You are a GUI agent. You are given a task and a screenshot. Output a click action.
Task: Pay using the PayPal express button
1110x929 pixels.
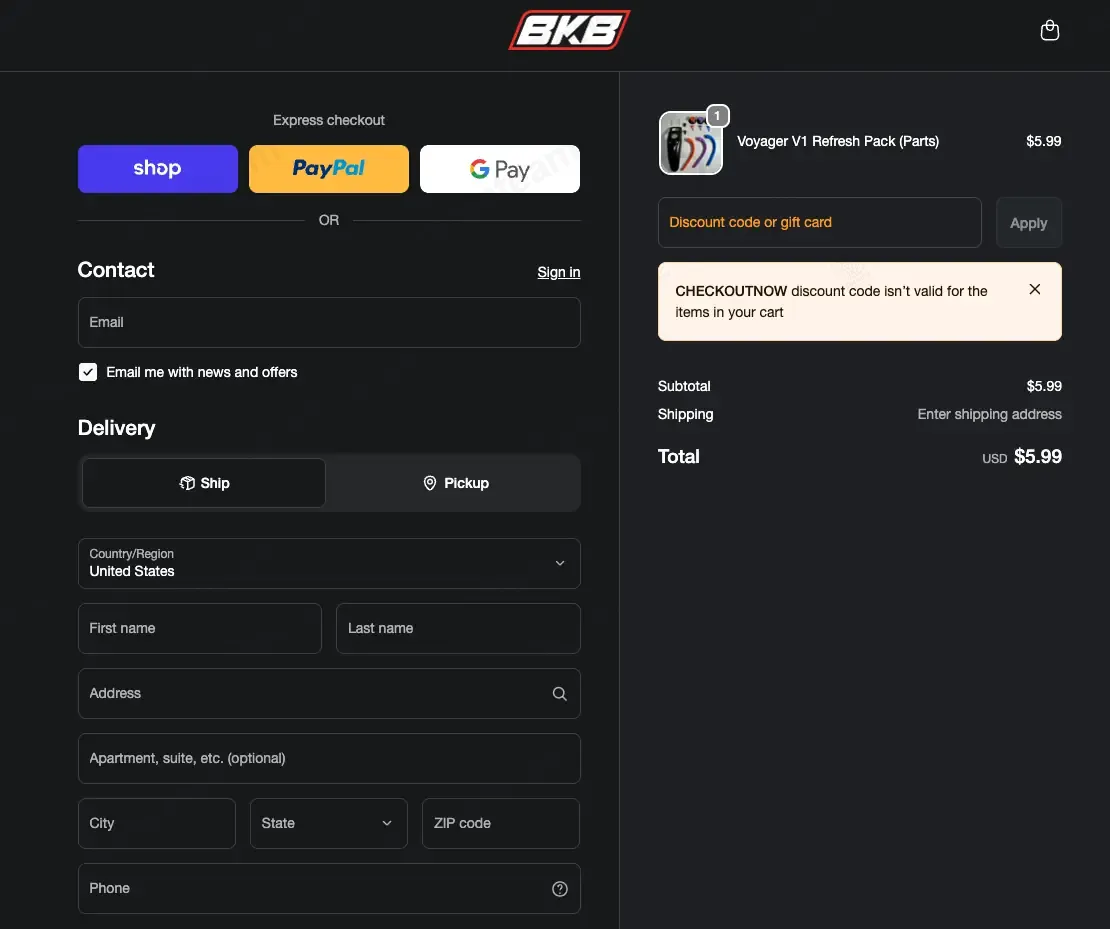pos(328,169)
